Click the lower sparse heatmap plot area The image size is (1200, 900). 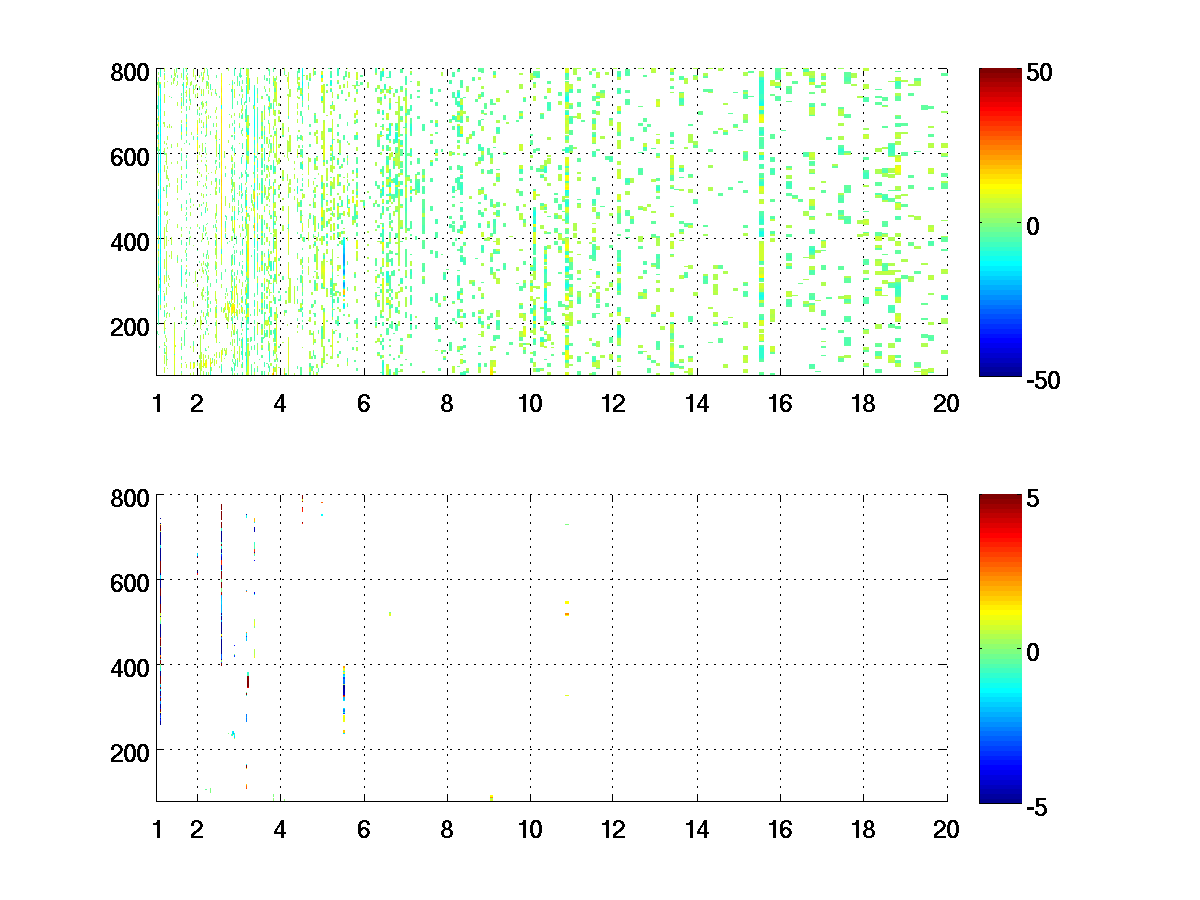552,648
